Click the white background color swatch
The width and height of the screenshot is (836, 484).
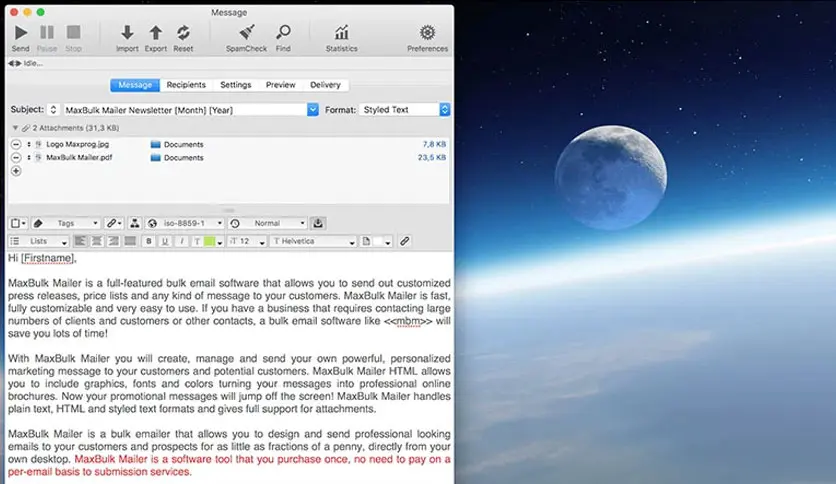coord(378,241)
